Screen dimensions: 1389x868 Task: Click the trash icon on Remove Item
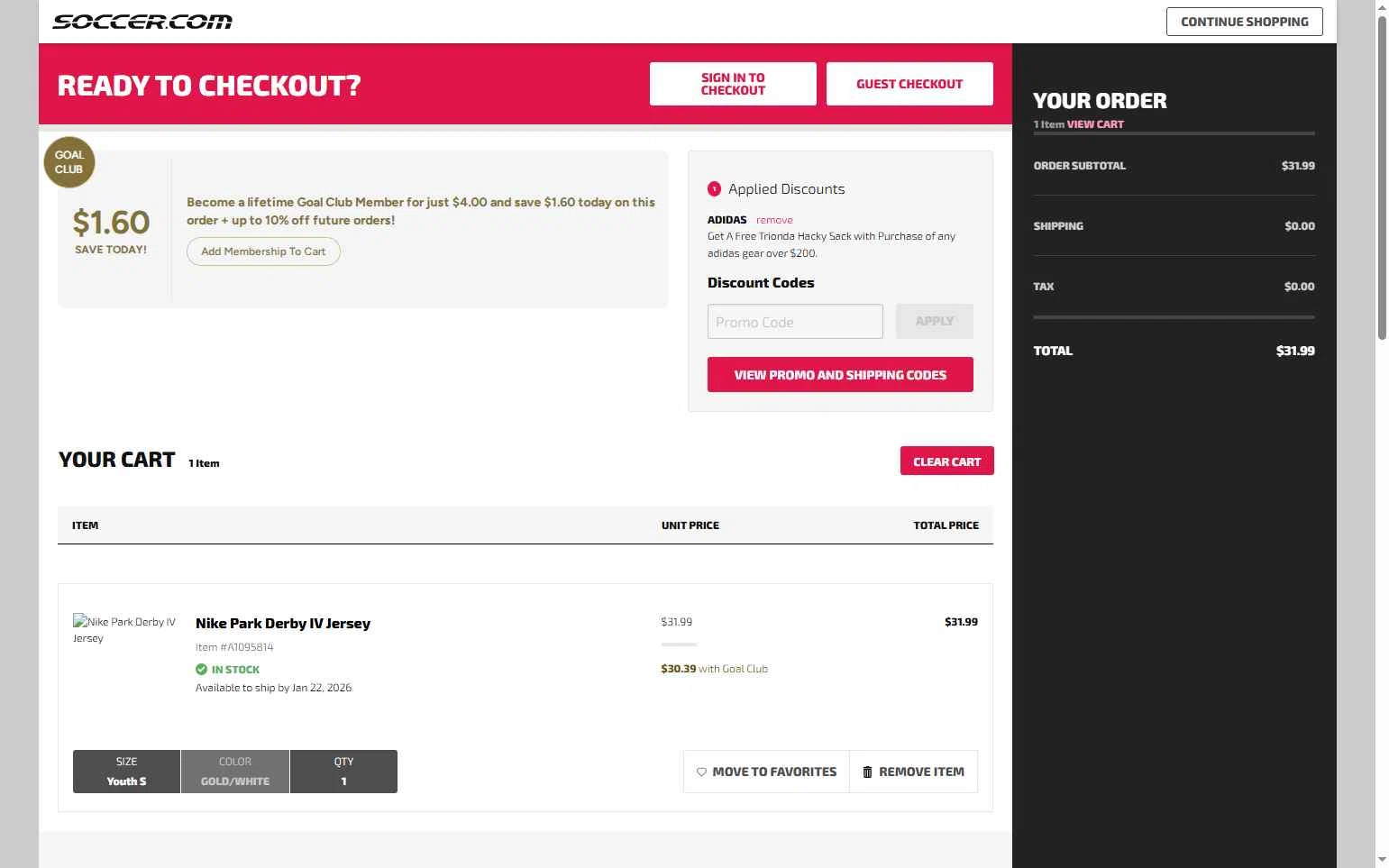867,772
